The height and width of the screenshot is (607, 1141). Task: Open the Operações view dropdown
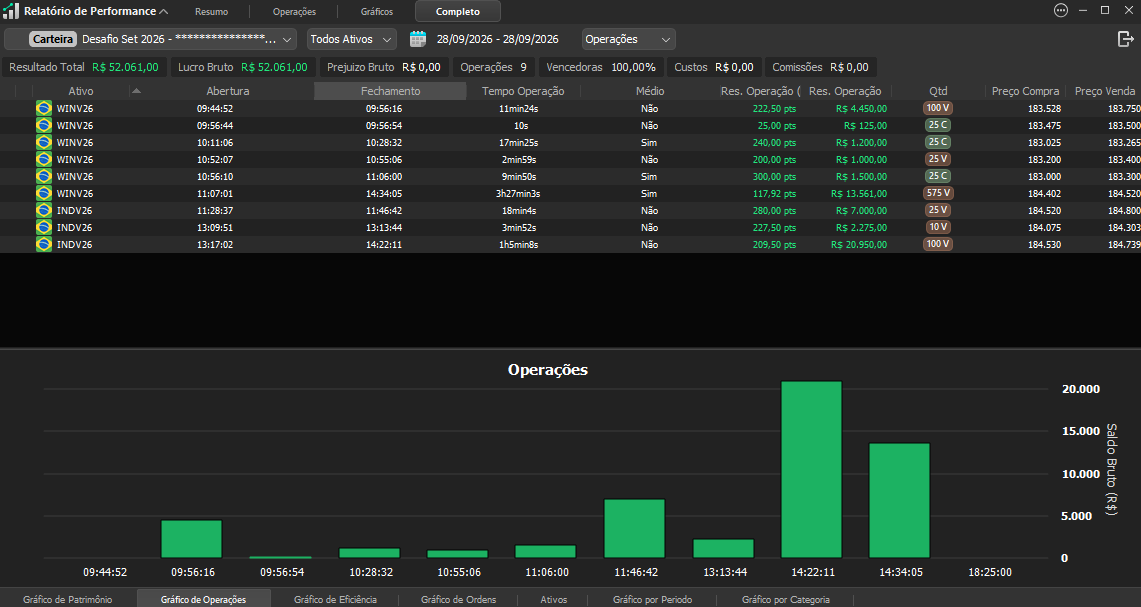[629, 39]
